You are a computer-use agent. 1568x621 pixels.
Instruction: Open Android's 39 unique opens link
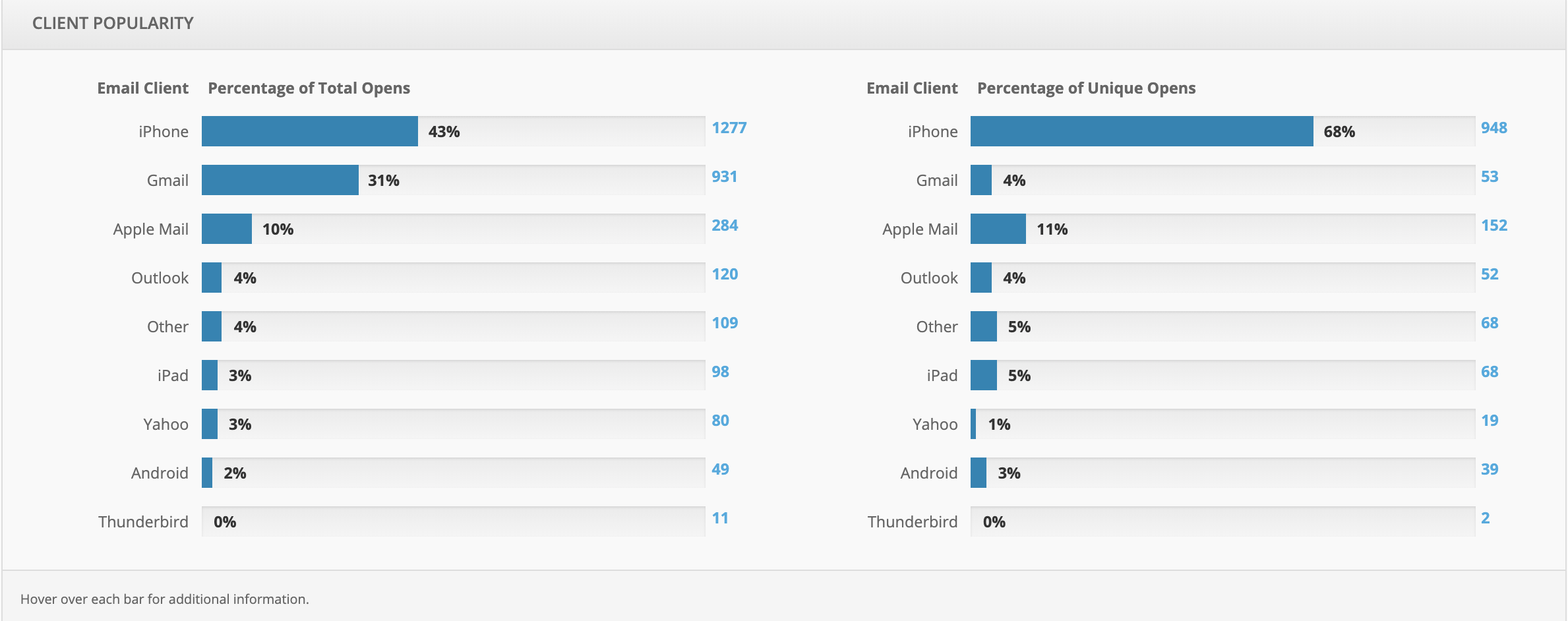coord(1489,469)
